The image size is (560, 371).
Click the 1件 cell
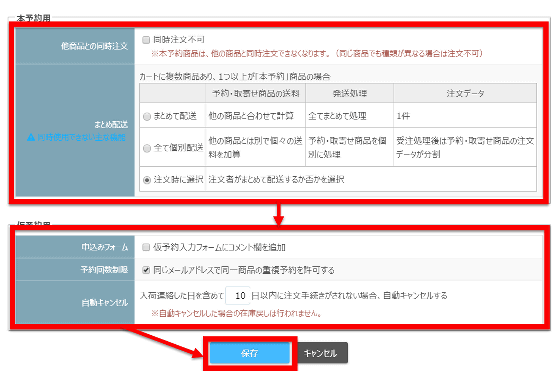465,116
